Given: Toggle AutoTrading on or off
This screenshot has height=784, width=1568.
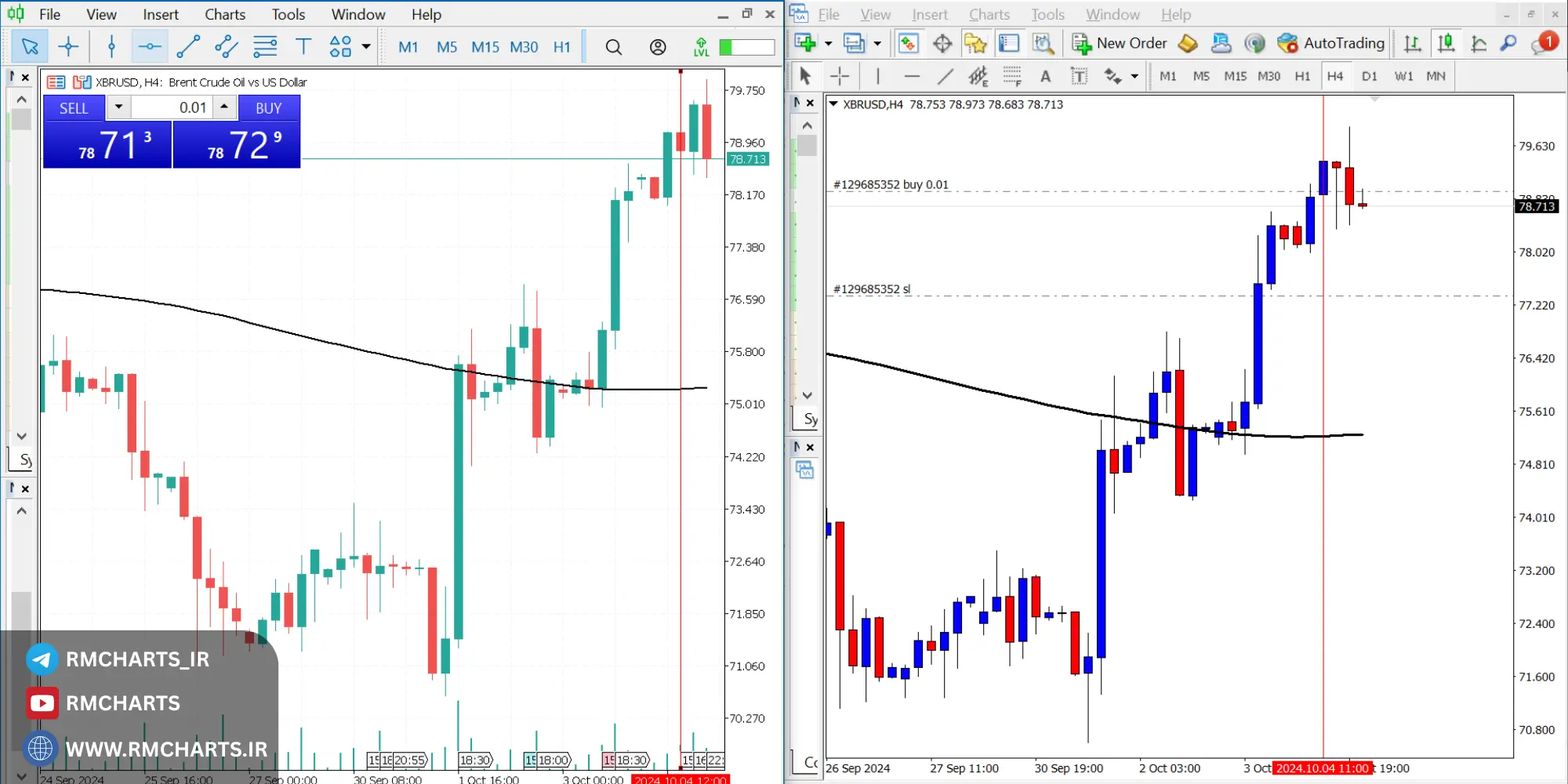Looking at the screenshot, I should 1330,44.
